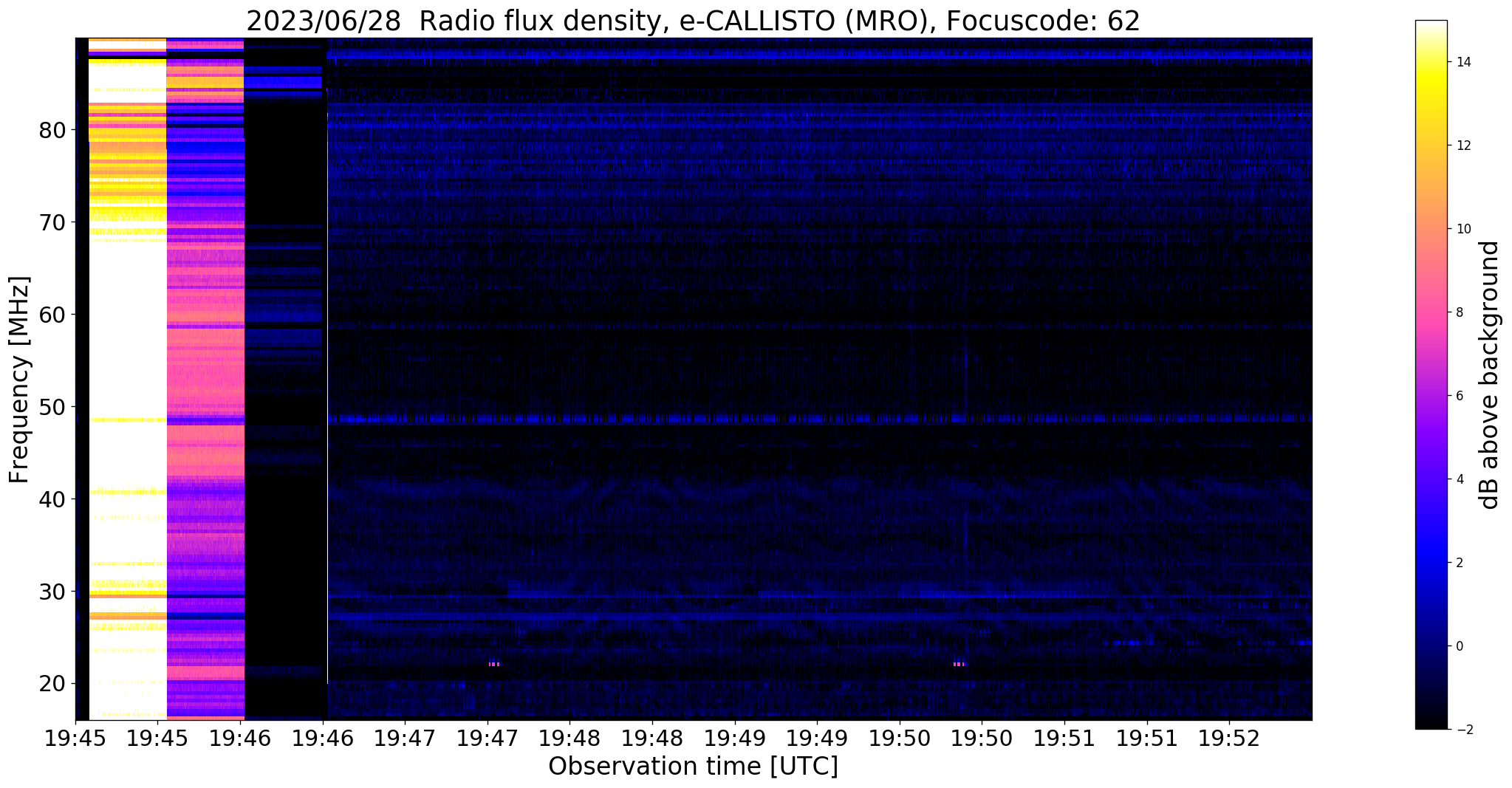The height and width of the screenshot is (788, 1512).
Task: Click the saturated white block in the spectrogram
Action: pyautogui.click(x=127, y=332)
